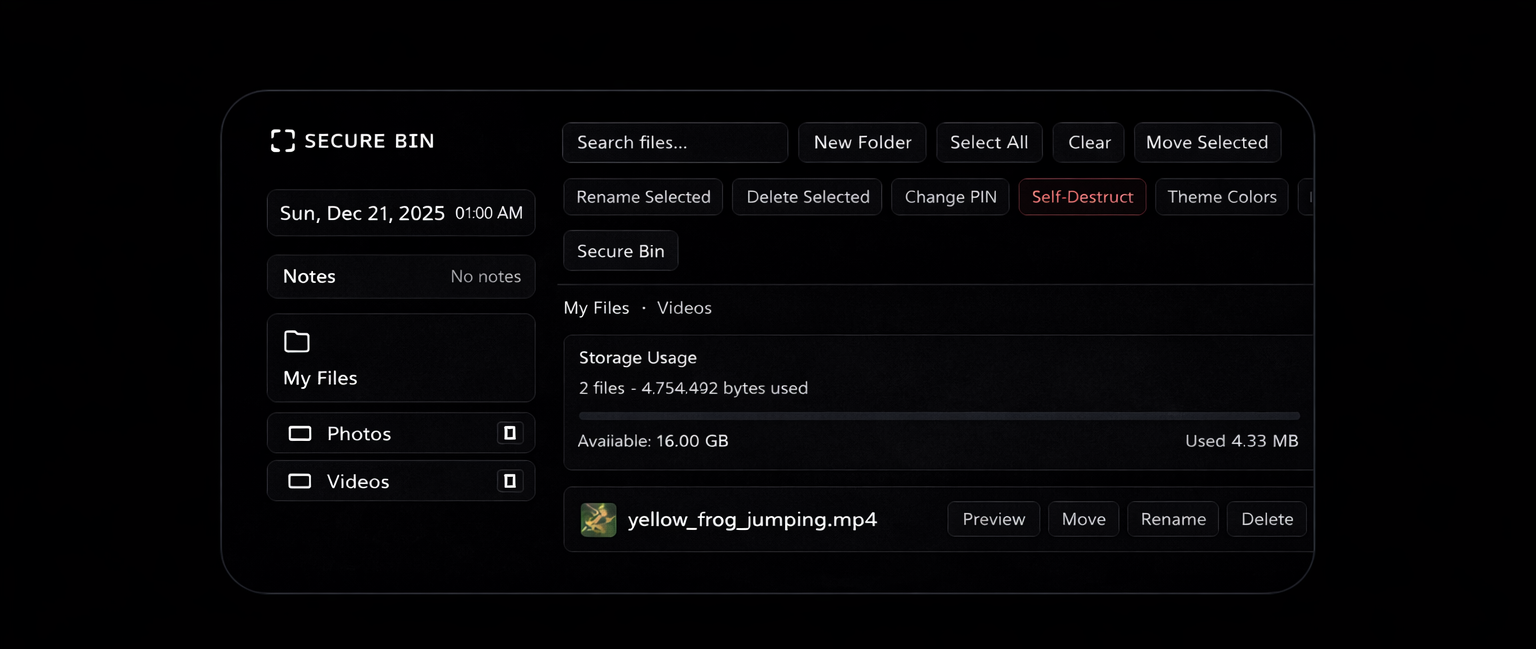Click the Photos folder icon

[299, 433]
